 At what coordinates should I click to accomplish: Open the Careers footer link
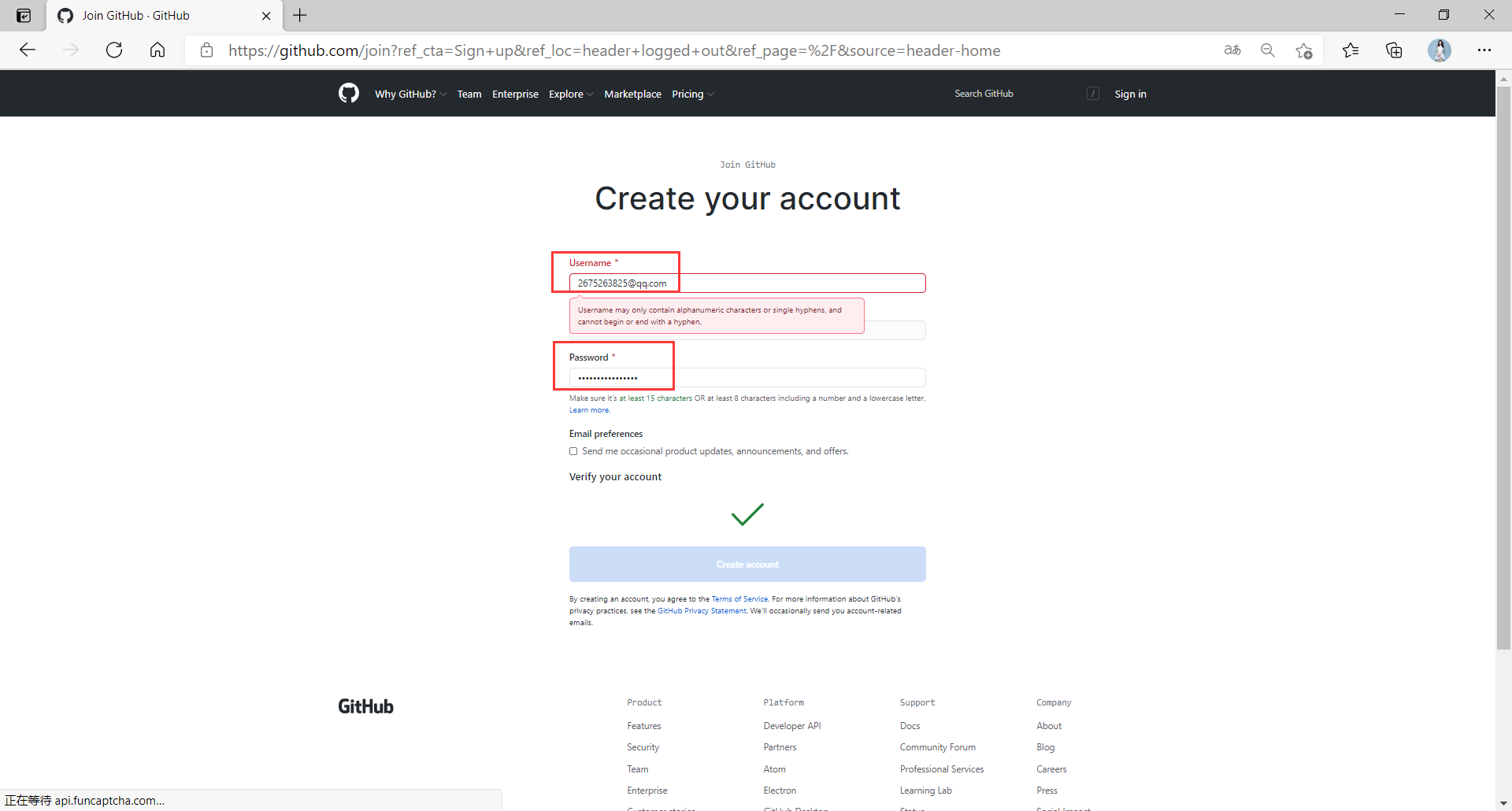click(1051, 769)
